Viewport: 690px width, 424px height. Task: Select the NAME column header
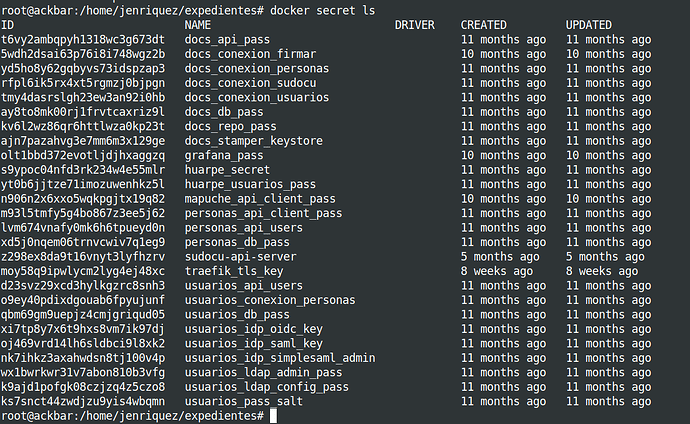tap(198, 25)
